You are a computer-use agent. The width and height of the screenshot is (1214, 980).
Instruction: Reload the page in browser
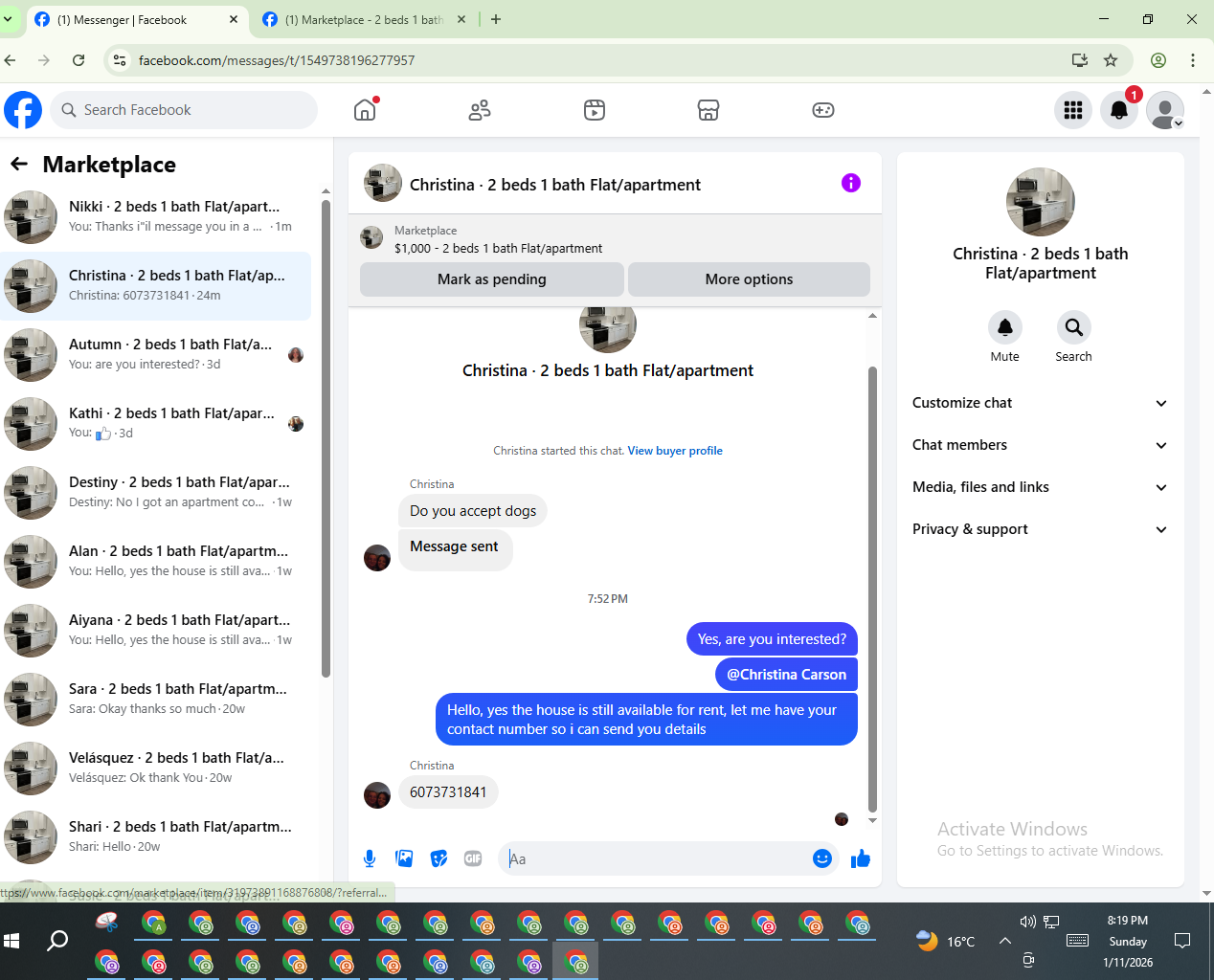click(79, 60)
